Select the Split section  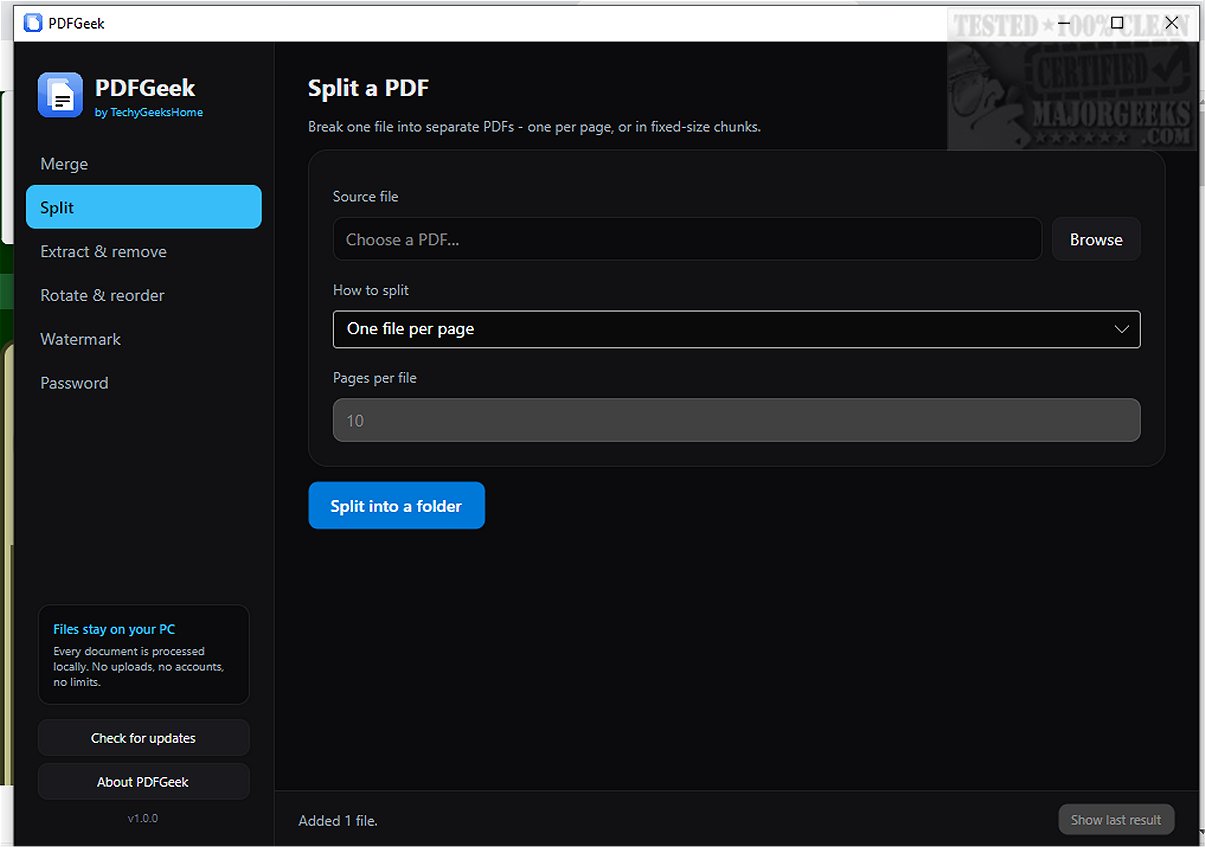tap(144, 207)
